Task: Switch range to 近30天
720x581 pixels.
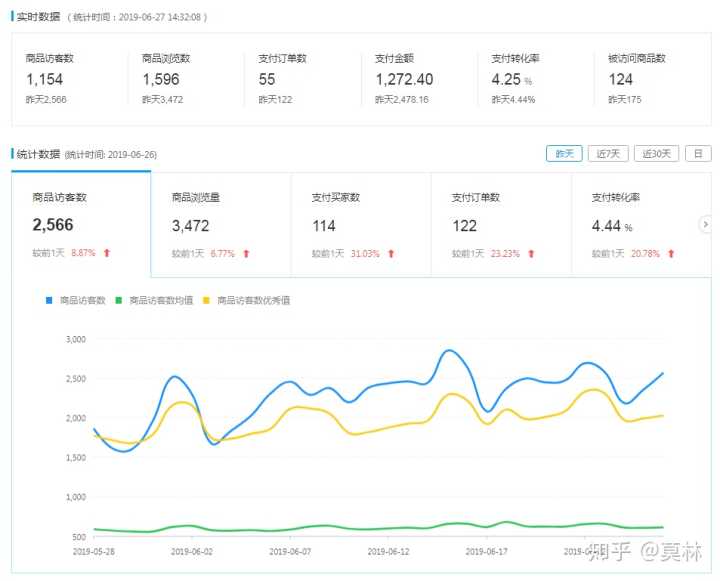Action: pyautogui.click(x=656, y=153)
